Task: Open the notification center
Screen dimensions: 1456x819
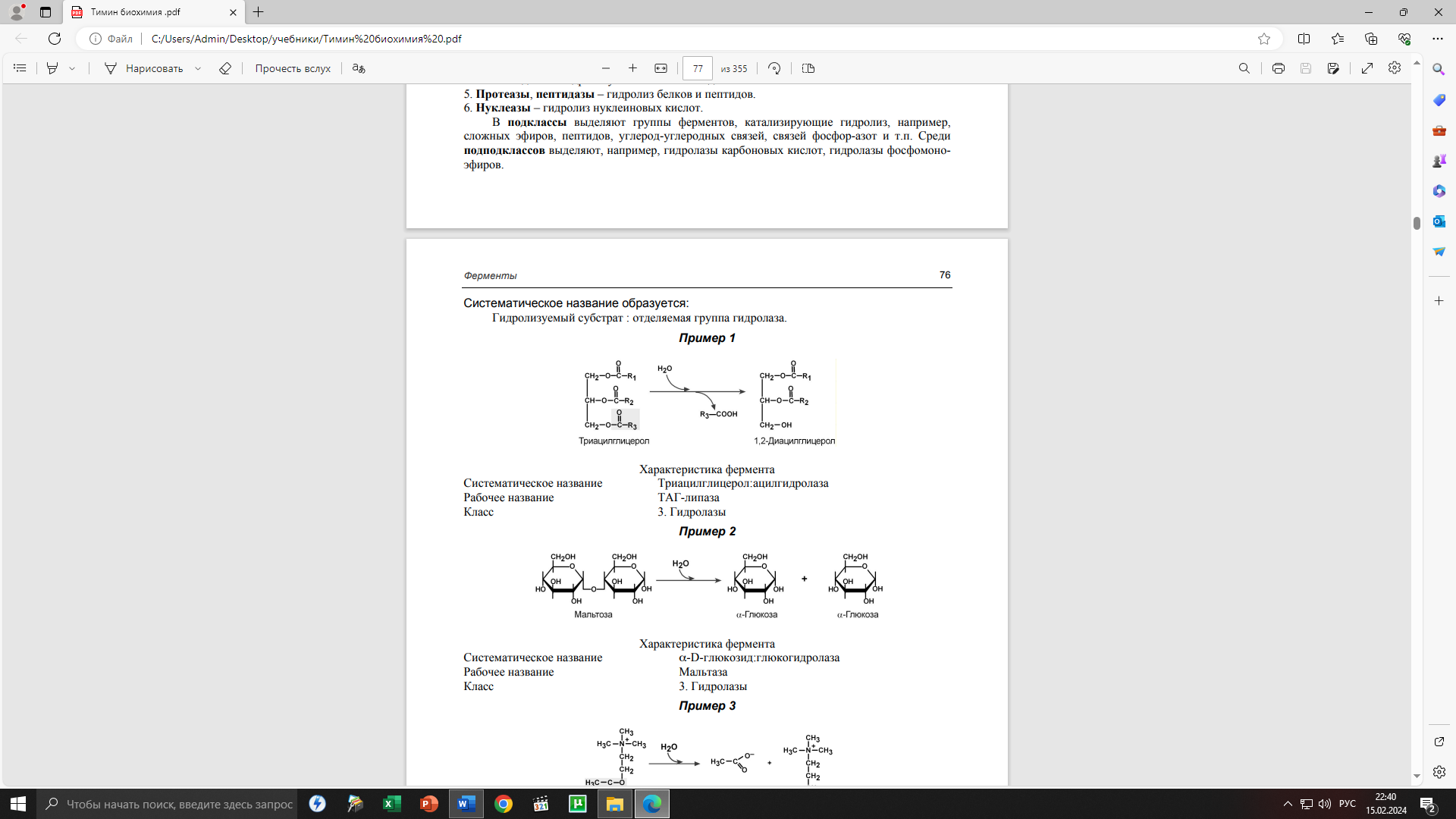Action: 1429,804
